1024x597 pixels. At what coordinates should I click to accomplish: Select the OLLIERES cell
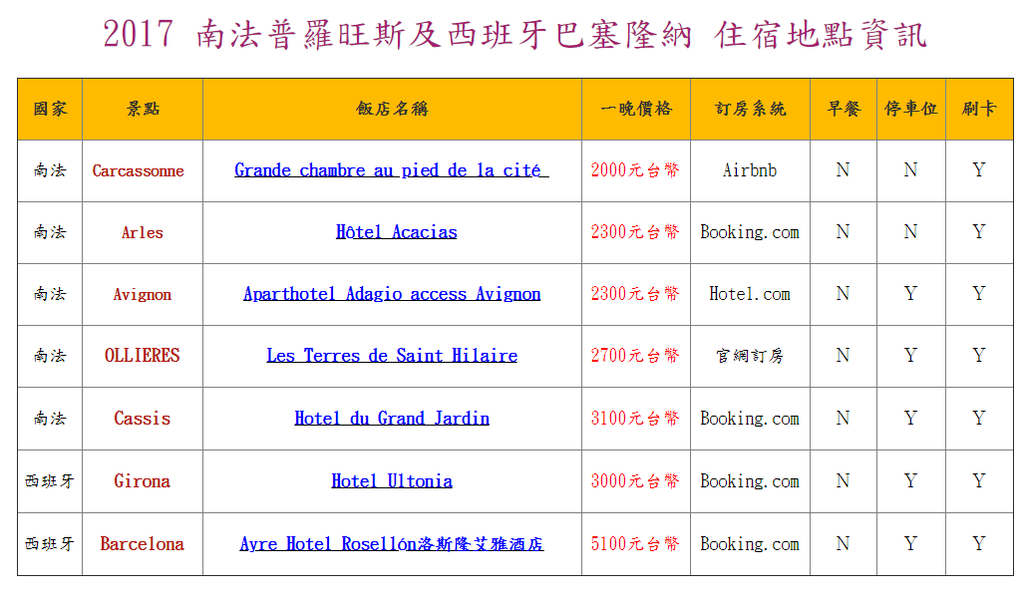click(x=142, y=356)
